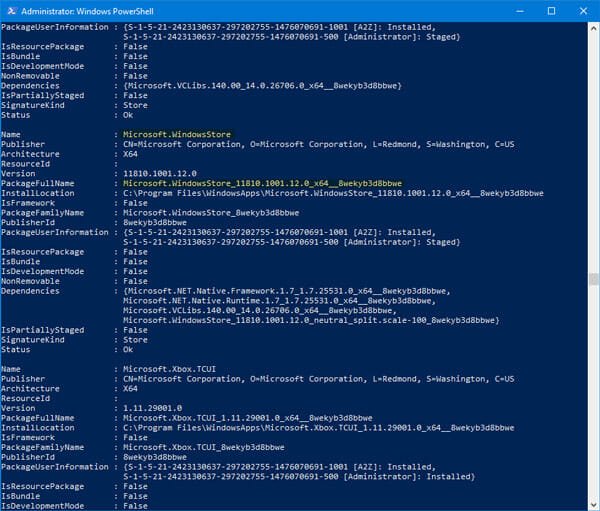This screenshot has width=600, height=511.
Task: Click the Status Ok value of WindowsStore
Action: tap(128, 350)
